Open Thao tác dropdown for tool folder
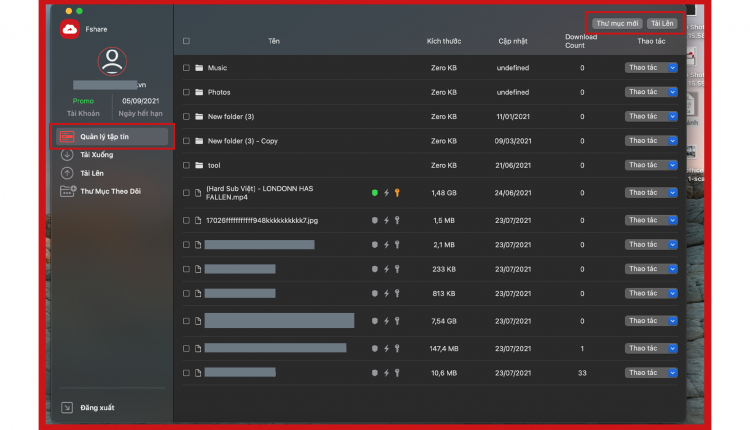This screenshot has width=750, height=430. (651, 165)
